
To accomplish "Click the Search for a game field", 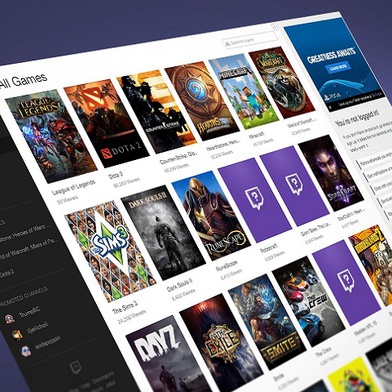I will pyautogui.click(x=251, y=39).
